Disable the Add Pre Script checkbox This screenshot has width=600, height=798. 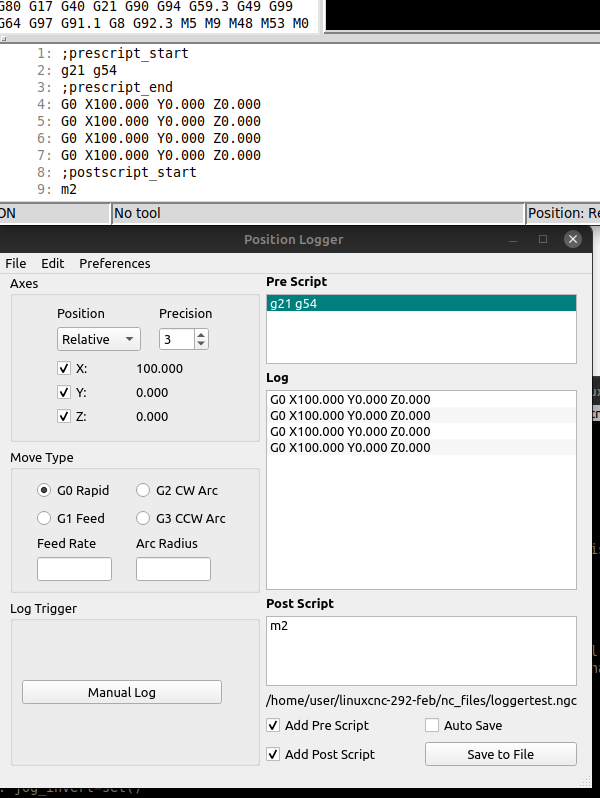(273, 725)
